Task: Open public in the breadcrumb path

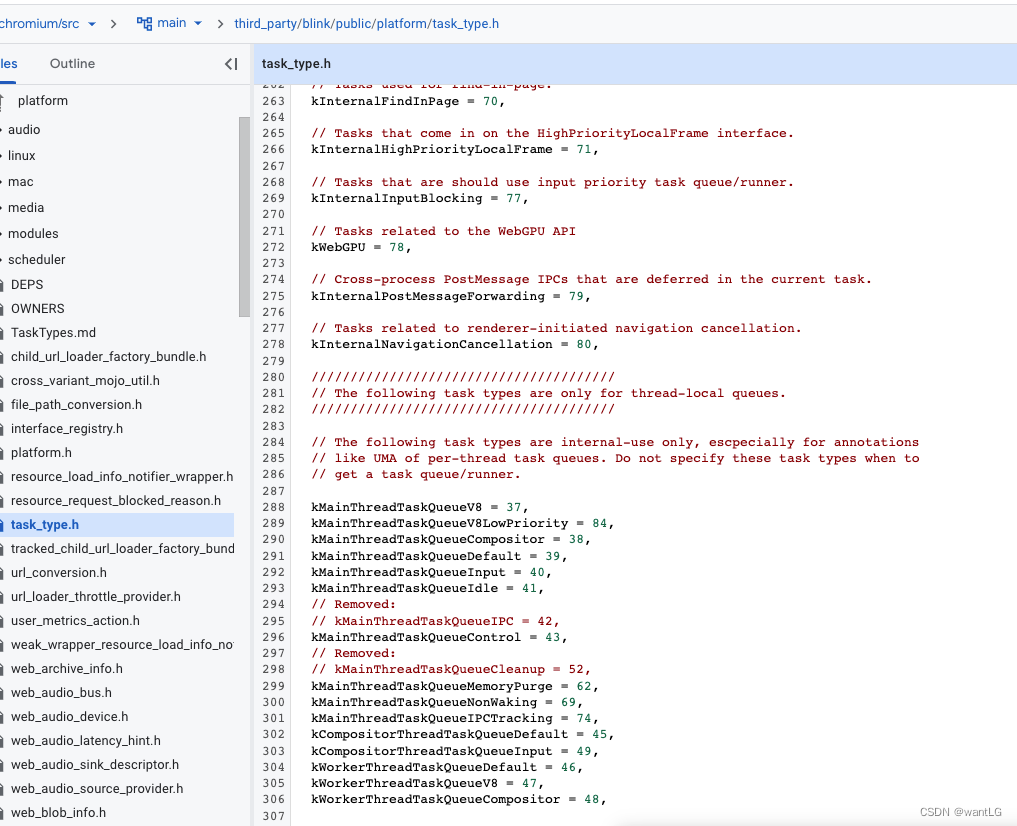Action: tap(353, 24)
